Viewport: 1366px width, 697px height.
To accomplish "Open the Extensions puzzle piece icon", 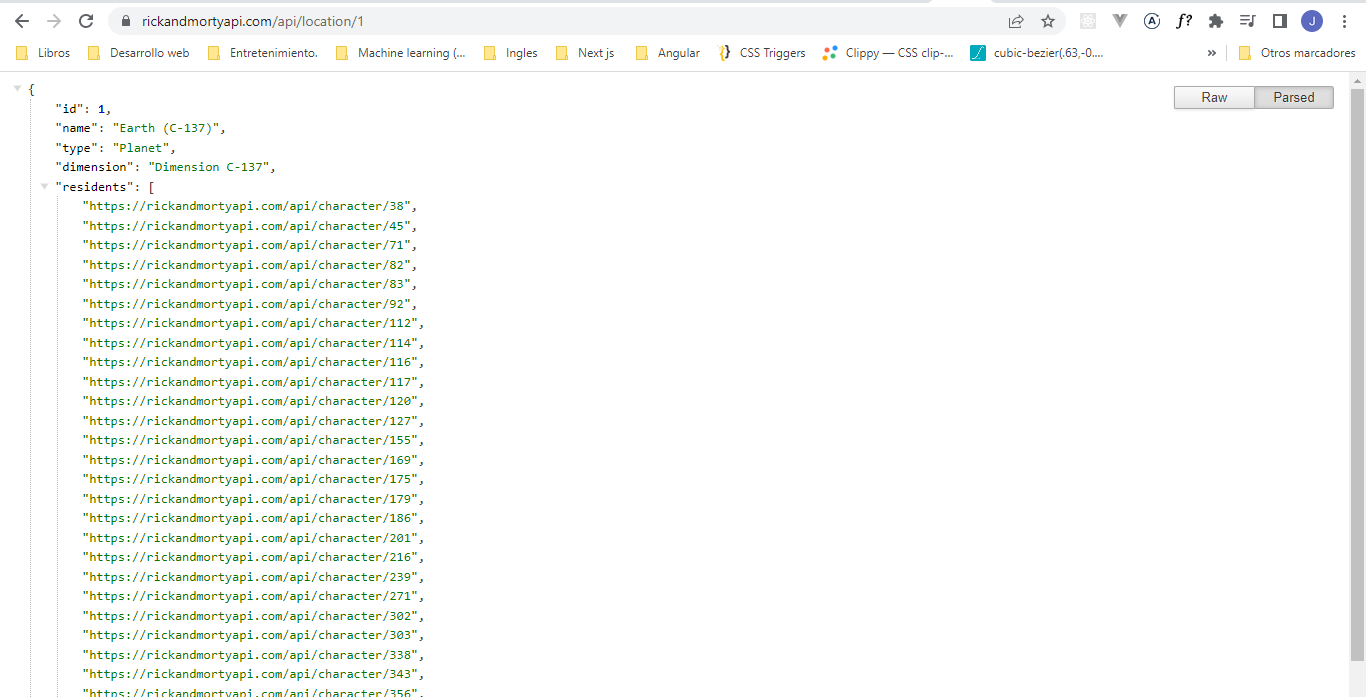I will pos(1215,20).
